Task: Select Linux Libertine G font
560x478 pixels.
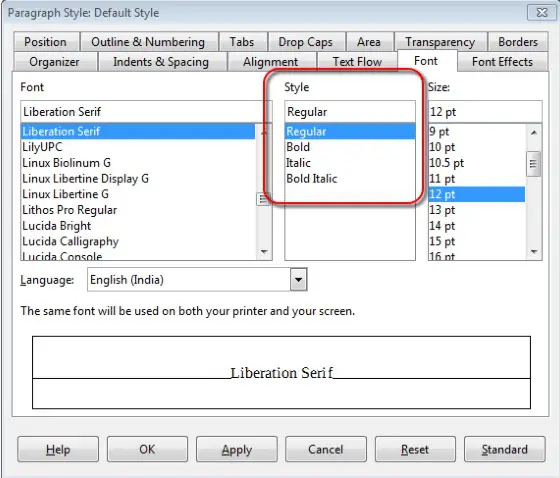Action: (138, 194)
